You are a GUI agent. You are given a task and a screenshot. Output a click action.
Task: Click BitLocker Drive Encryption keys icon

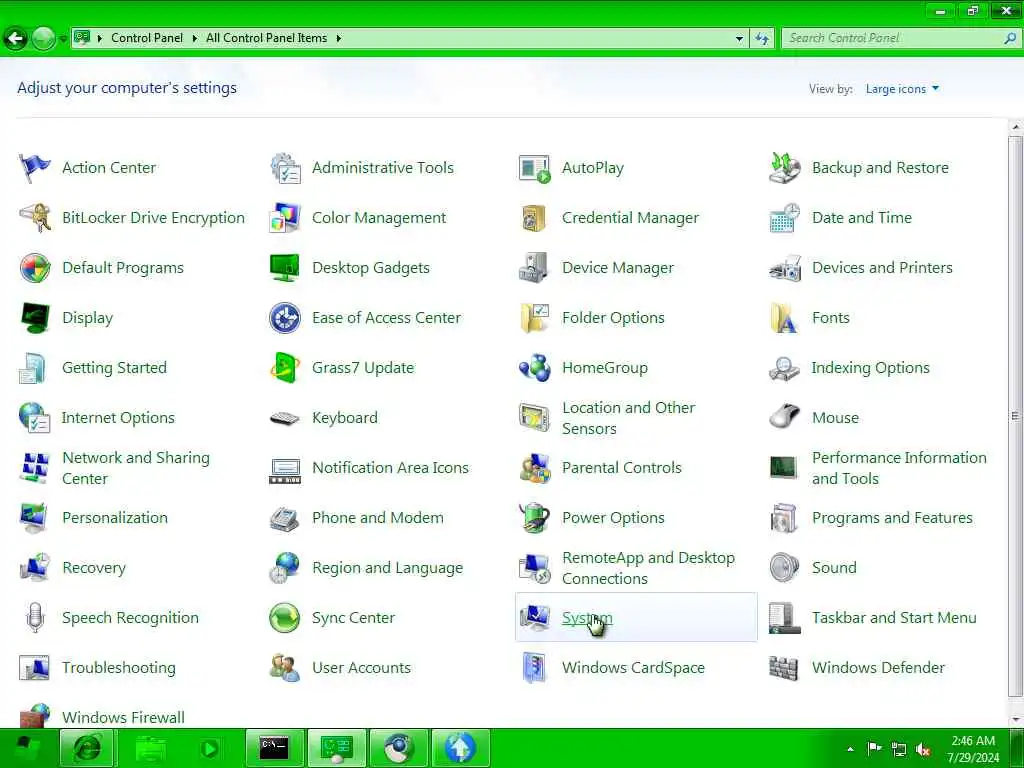[x=35, y=218]
